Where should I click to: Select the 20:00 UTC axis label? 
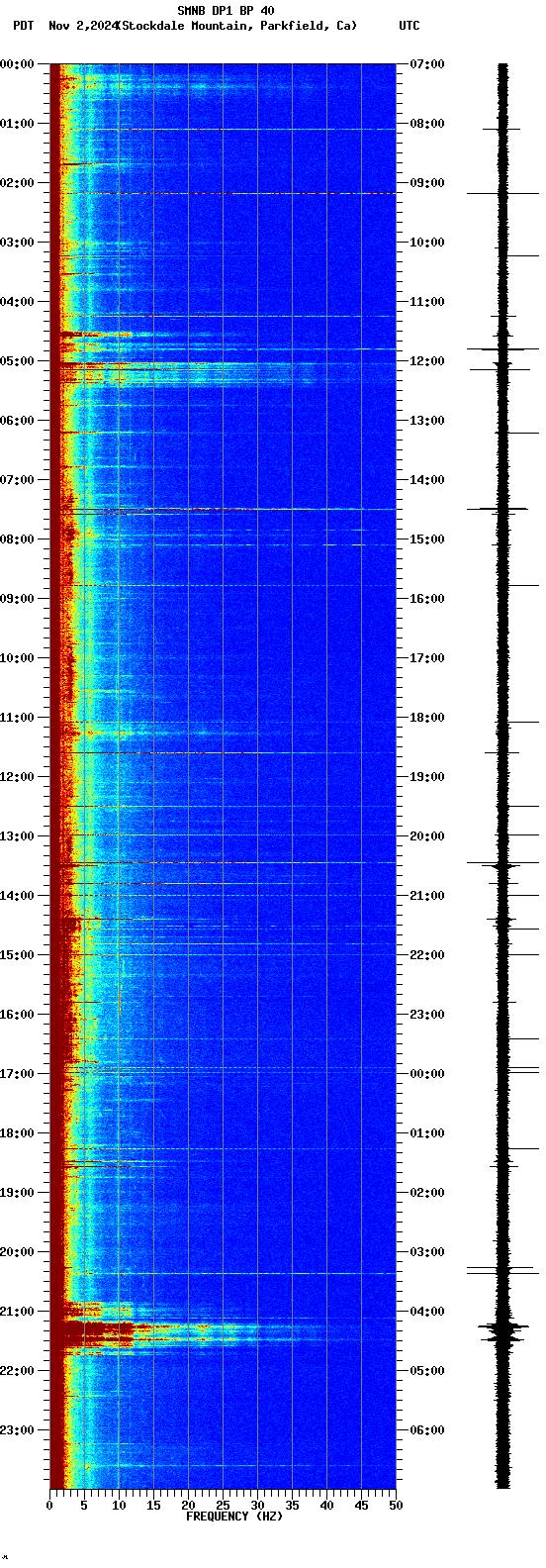pos(427,836)
